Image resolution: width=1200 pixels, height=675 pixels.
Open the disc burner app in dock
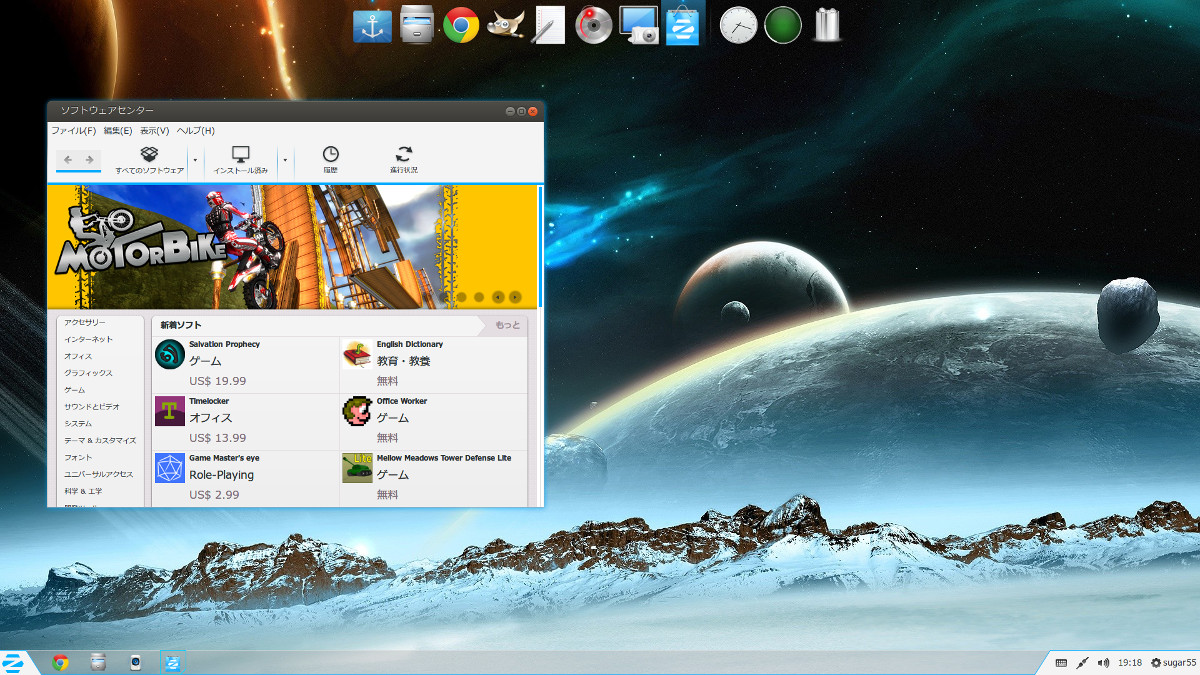594,24
